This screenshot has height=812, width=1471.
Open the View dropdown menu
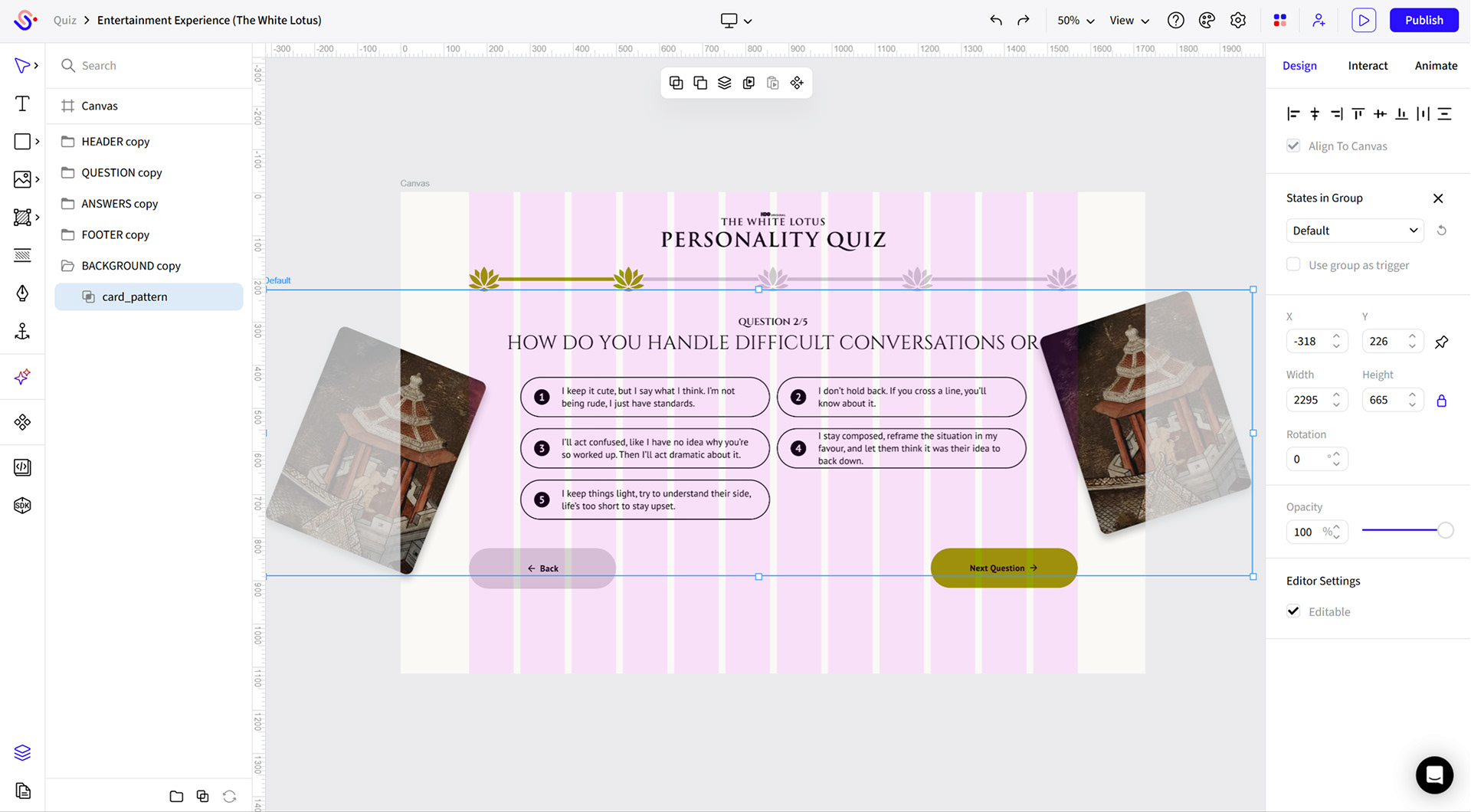[1129, 21]
